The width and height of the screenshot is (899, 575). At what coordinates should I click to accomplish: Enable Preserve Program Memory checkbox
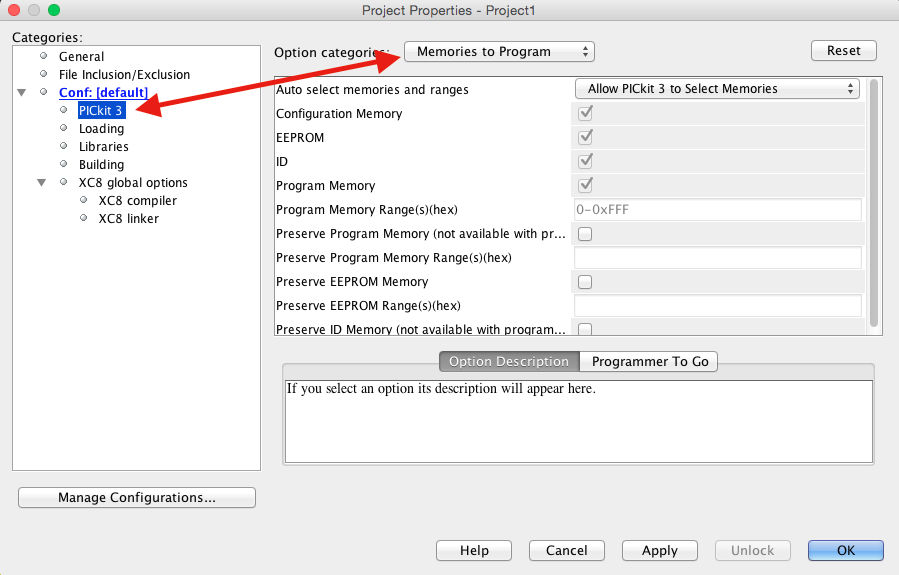click(585, 234)
